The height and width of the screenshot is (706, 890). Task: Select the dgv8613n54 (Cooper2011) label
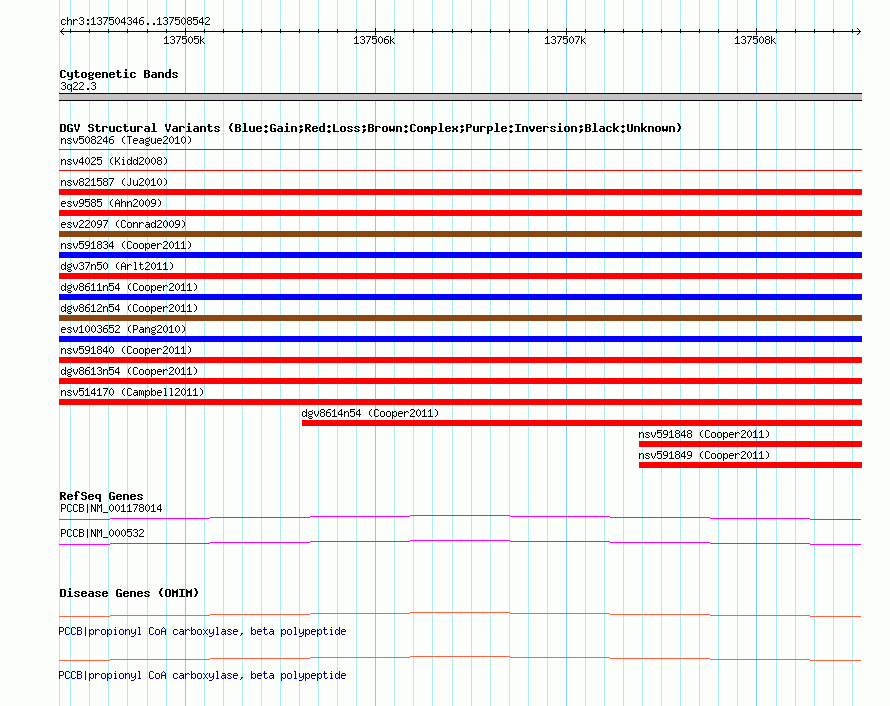129,371
